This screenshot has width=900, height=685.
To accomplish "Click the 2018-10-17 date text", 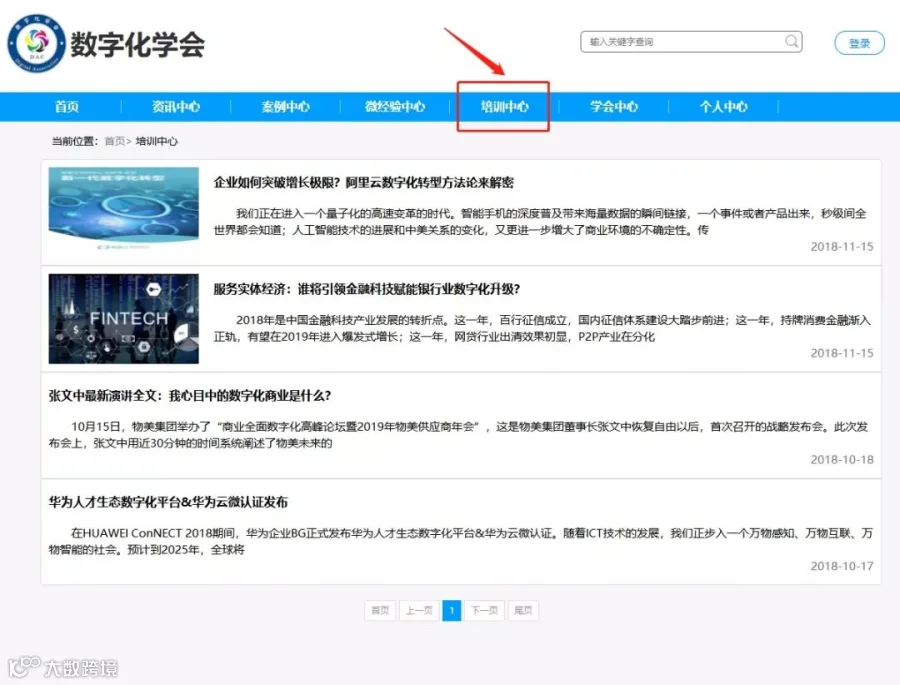I will click(841, 566).
